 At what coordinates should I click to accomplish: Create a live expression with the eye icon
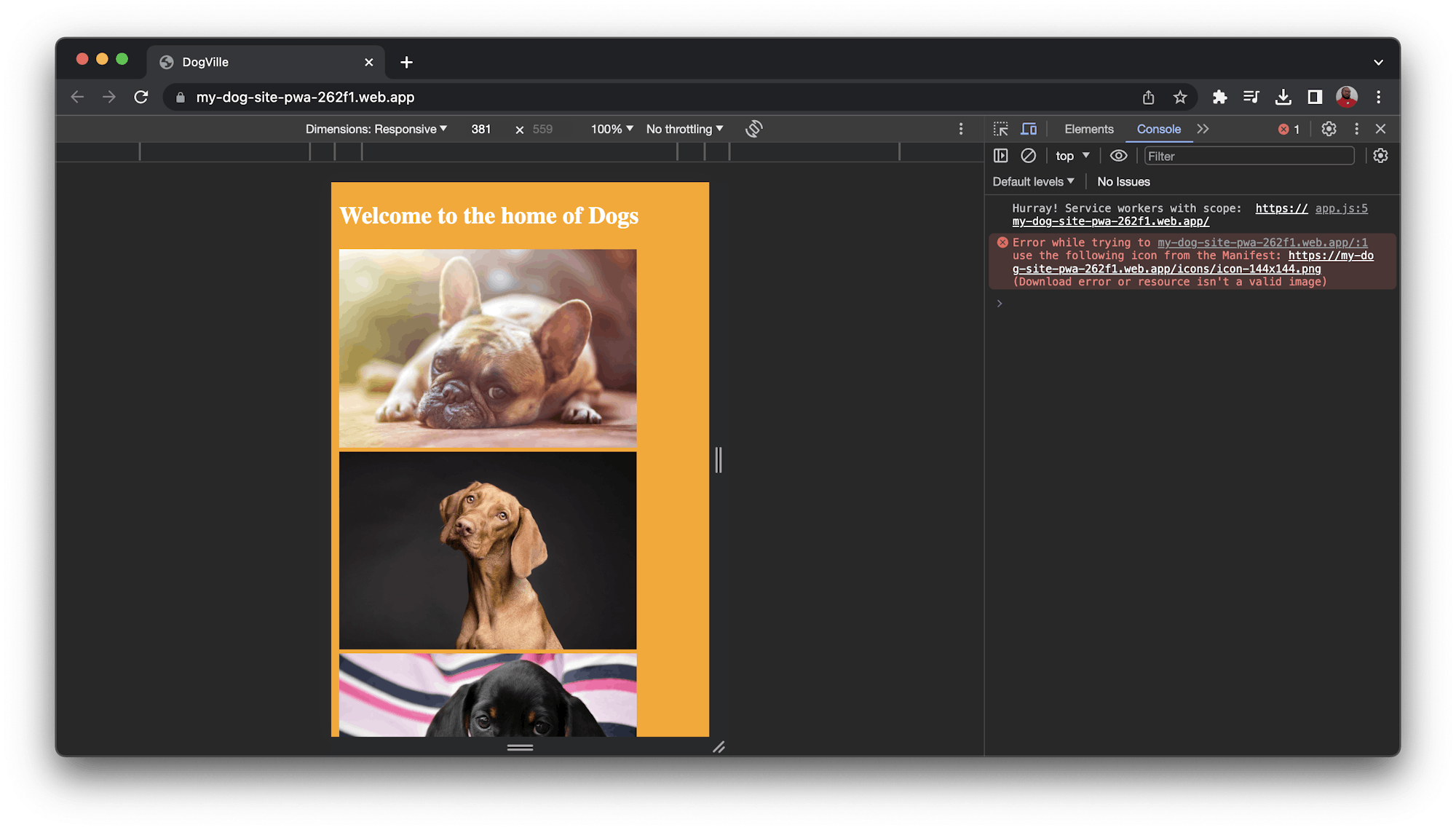click(x=1118, y=155)
